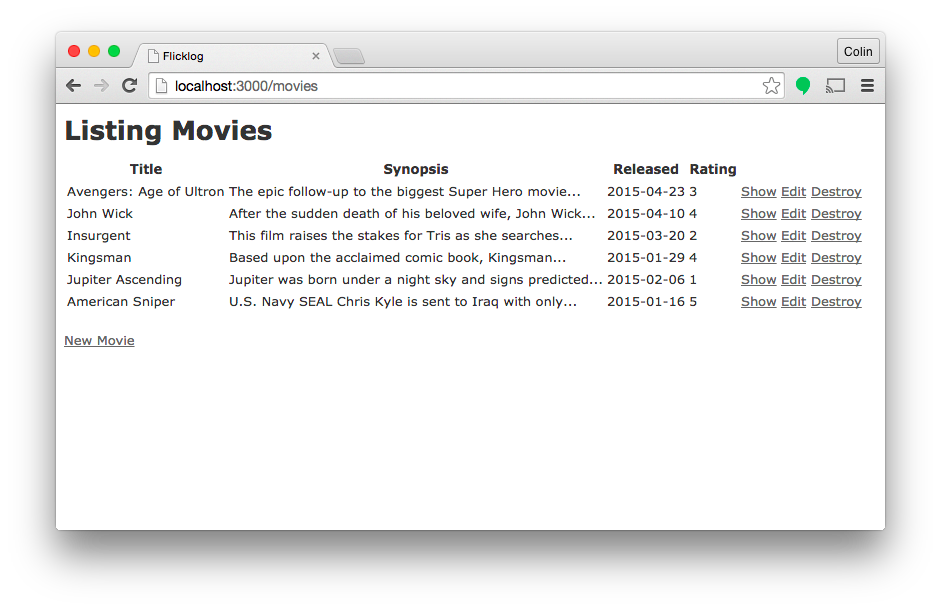Destroy the Jupiter Ascending entry

pyautogui.click(x=836, y=280)
